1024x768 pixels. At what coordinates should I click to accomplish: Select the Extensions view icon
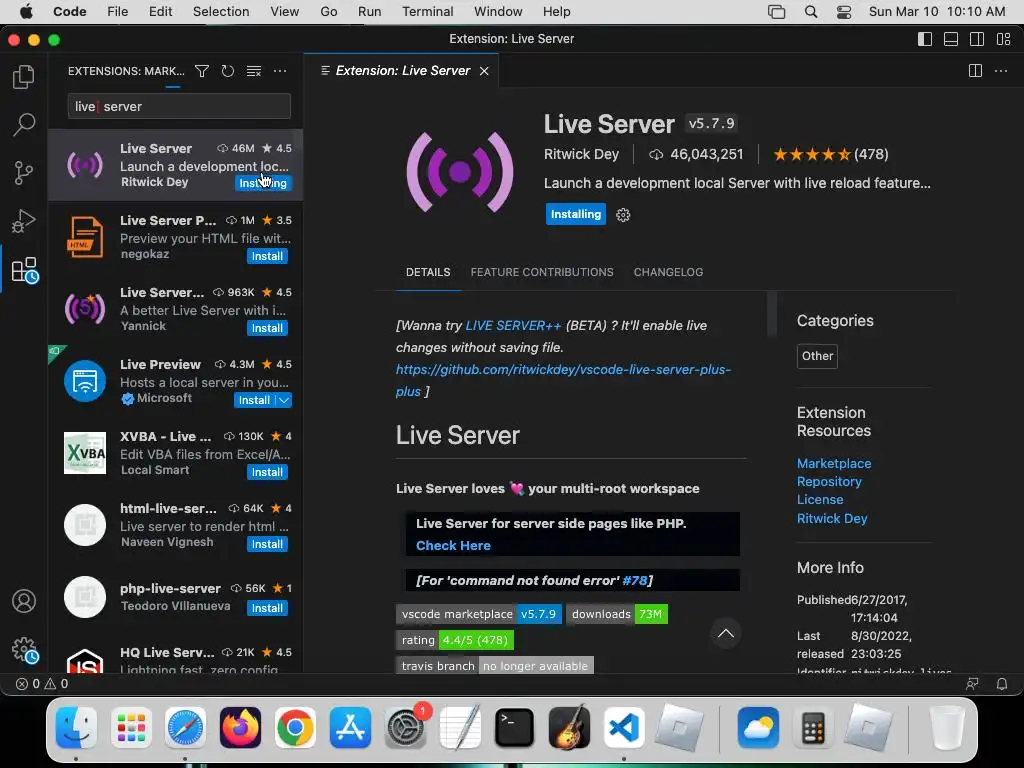tap(25, 270)
